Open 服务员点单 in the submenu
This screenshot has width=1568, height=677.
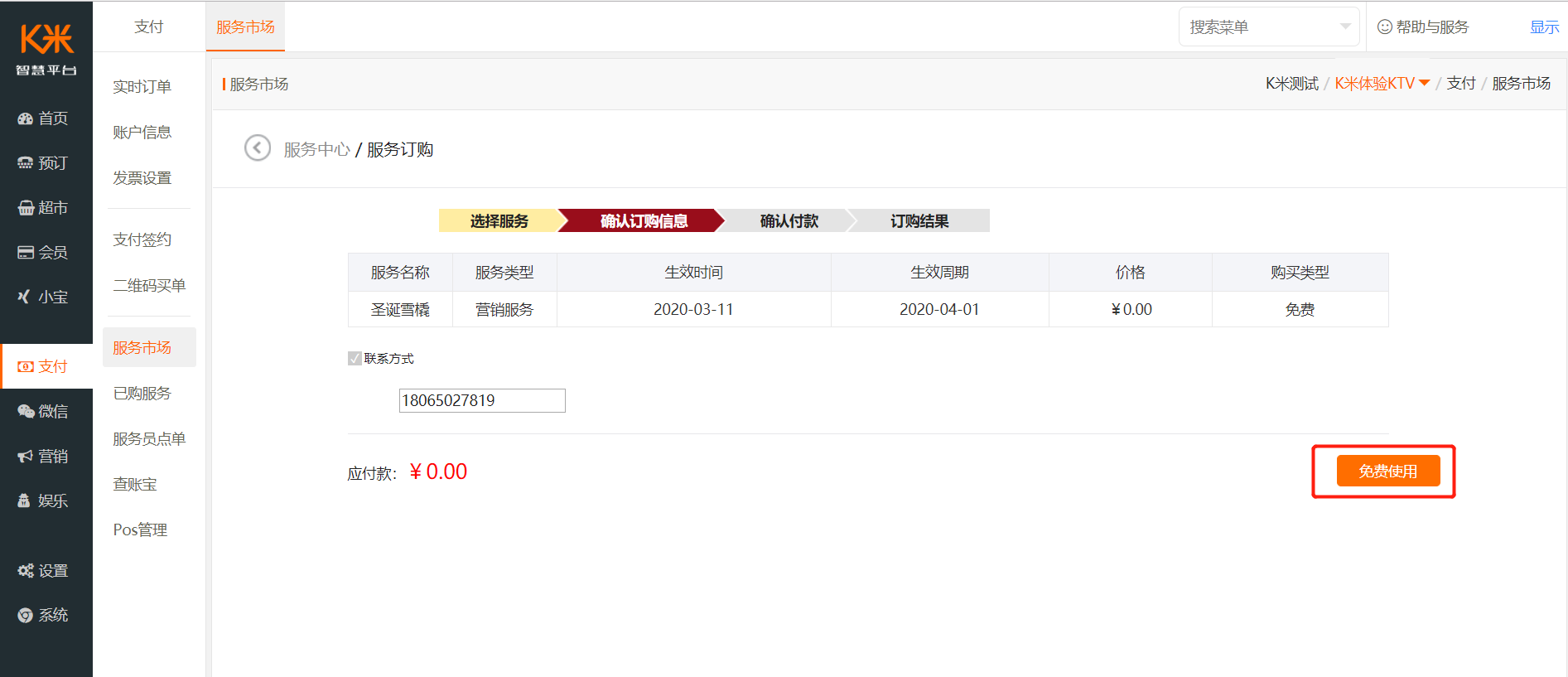tap(149, 439)
